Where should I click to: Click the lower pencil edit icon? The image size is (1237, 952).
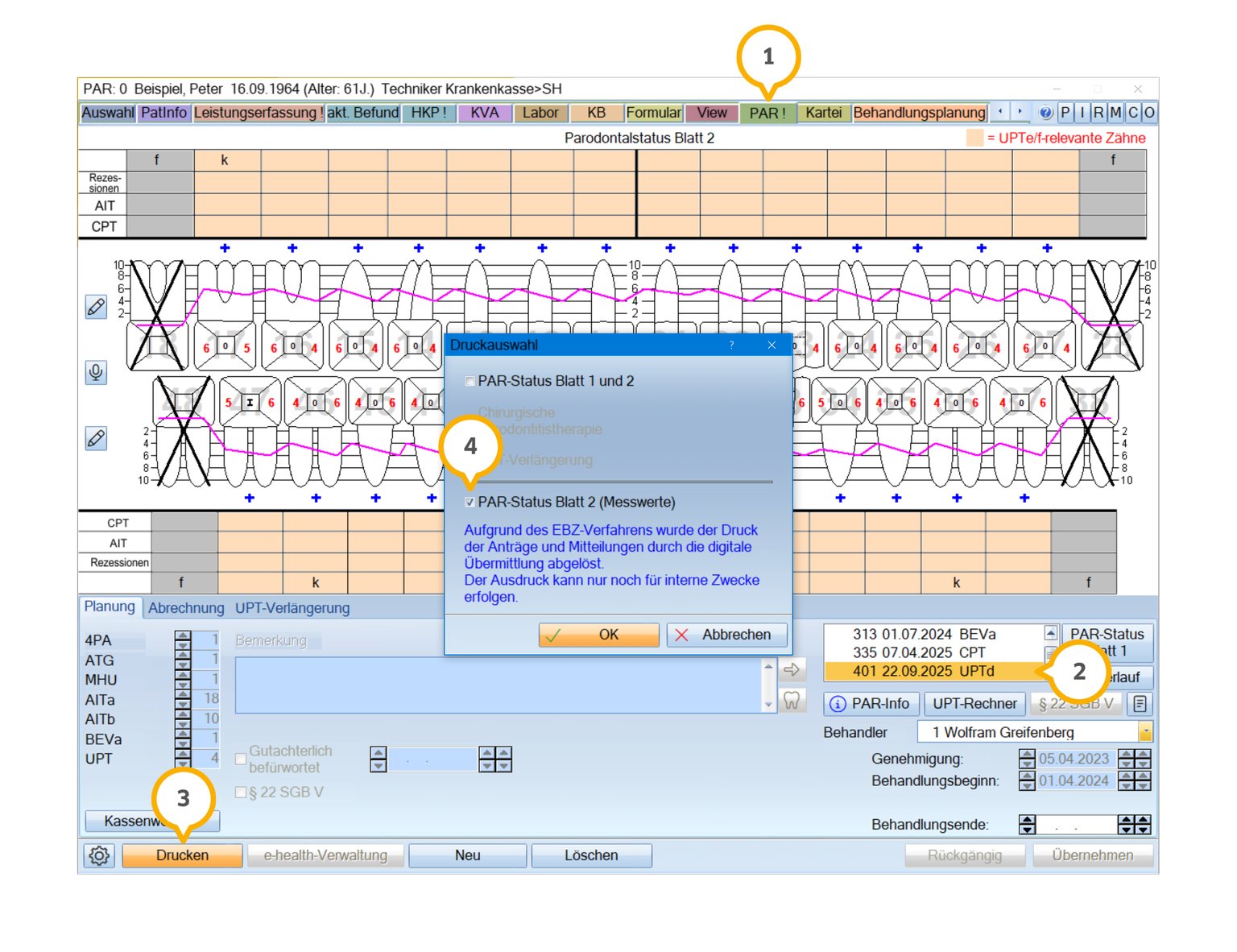click(96, 439)
